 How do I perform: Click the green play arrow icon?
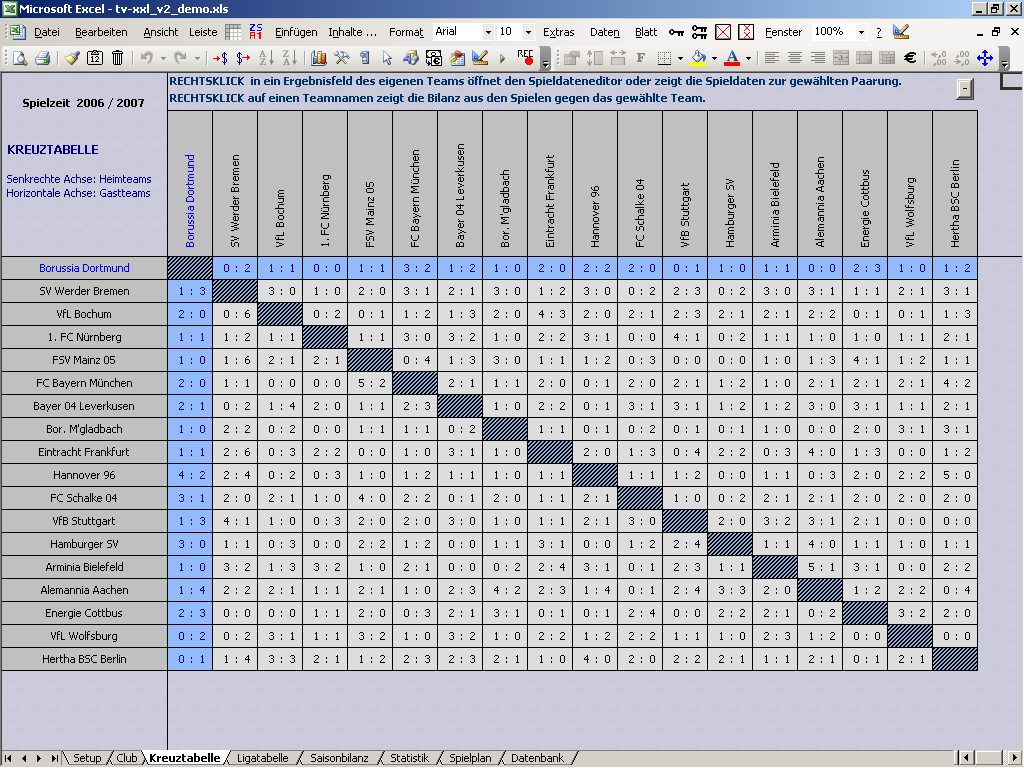click(x=502, y=58)
